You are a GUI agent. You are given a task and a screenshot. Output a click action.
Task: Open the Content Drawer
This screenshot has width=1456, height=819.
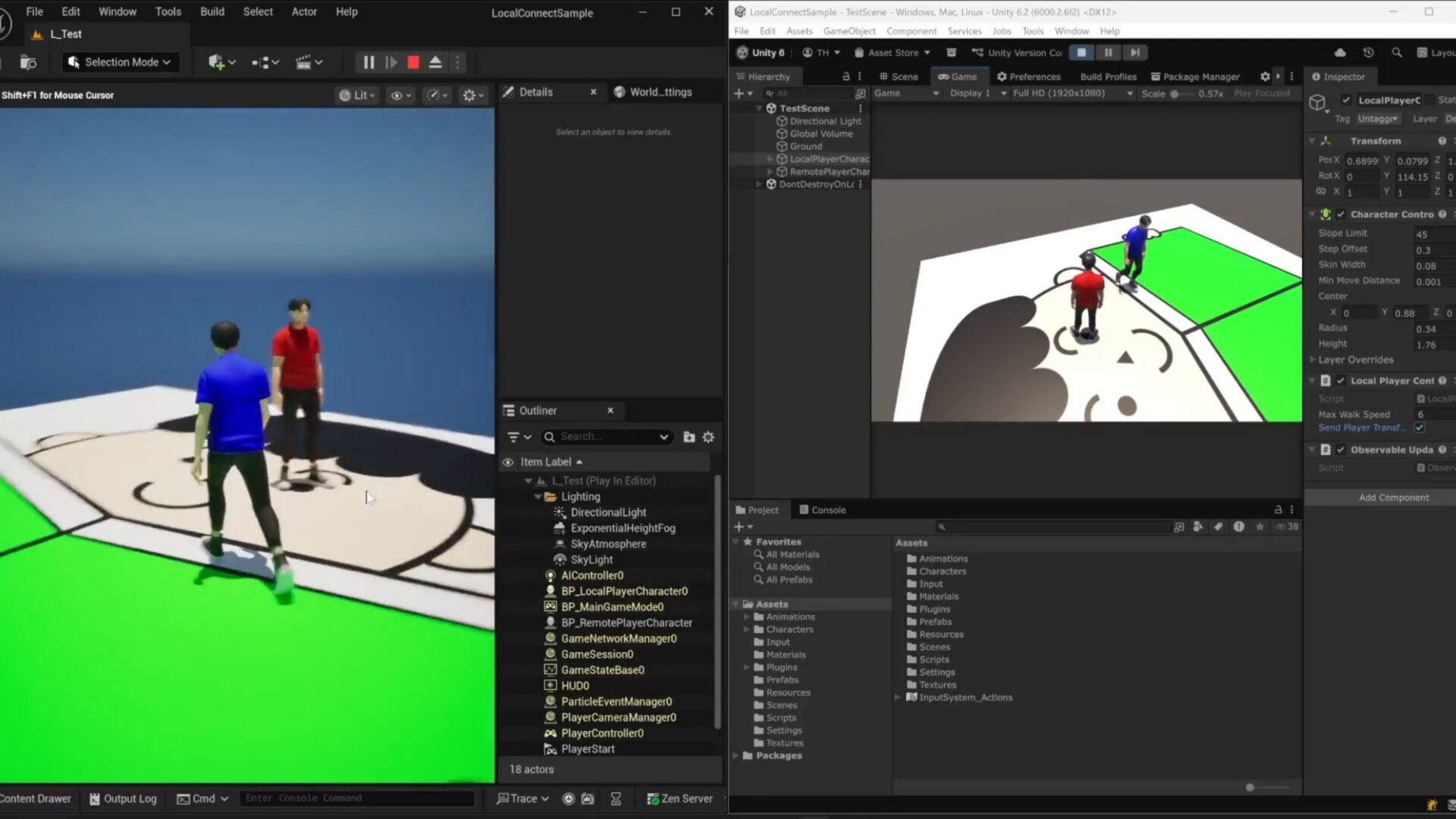click(x=35, y=799)
